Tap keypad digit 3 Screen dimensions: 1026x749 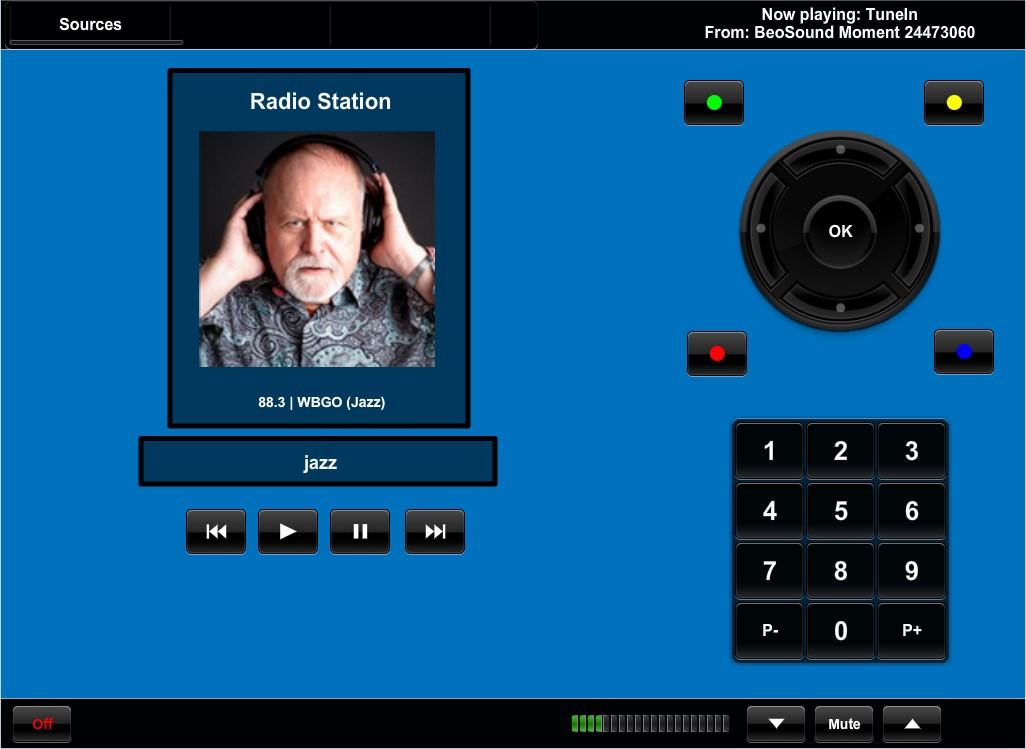[911, 451]
